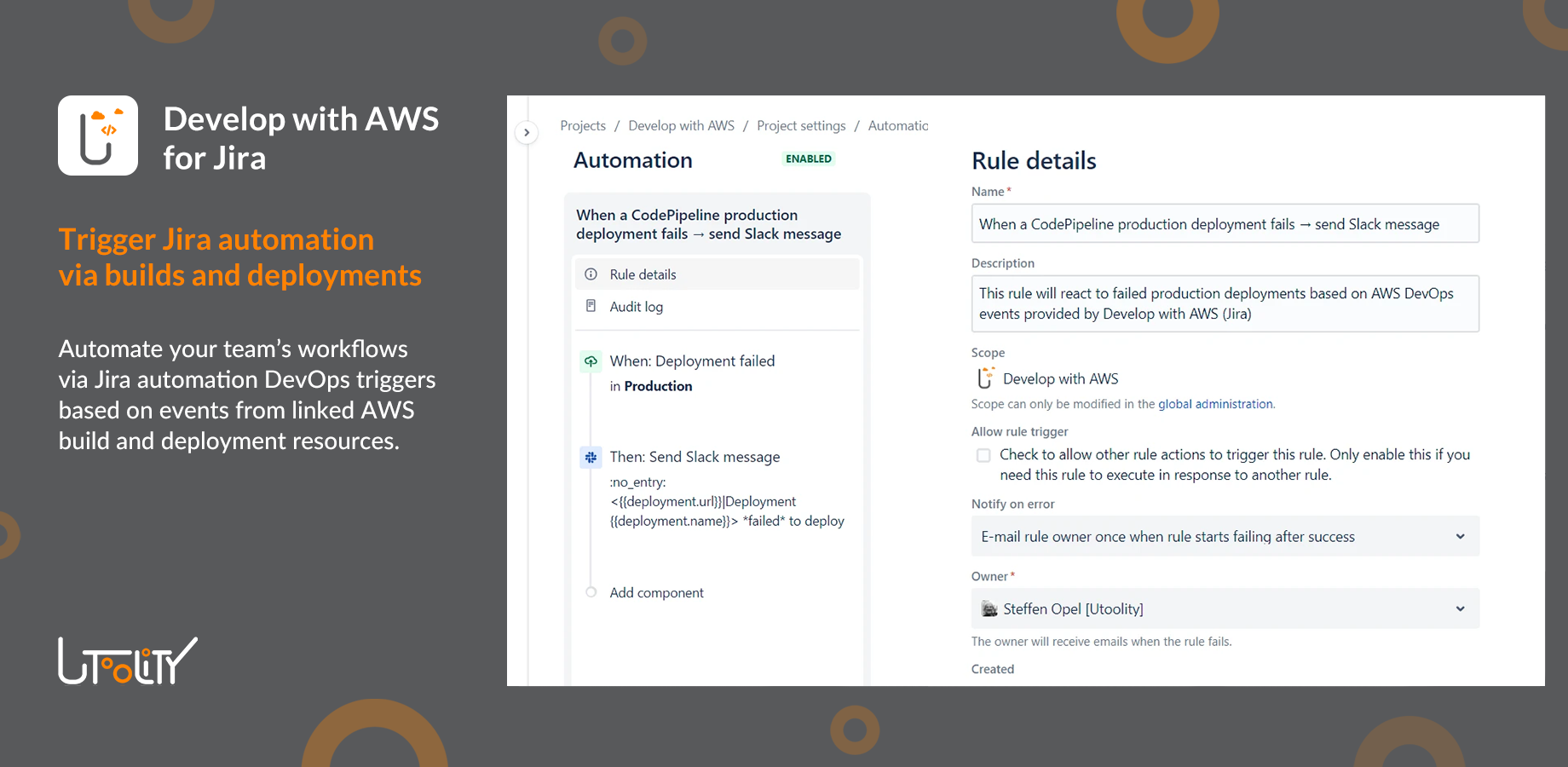Open the Projects breadcrumb link
The image size is (1568, 767).
pos(583,125)
